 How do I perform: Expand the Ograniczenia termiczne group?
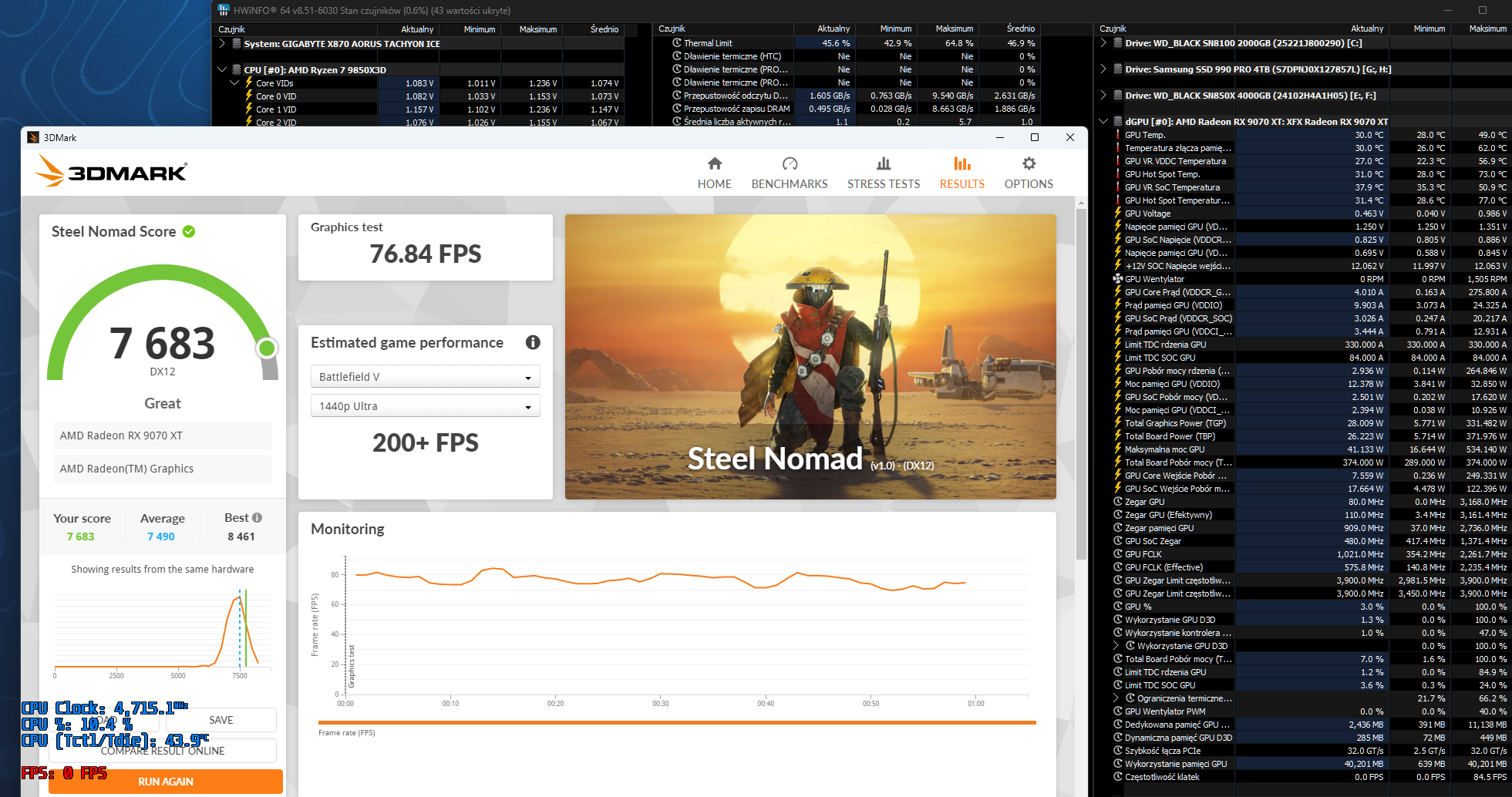(x=1116, y=698)
